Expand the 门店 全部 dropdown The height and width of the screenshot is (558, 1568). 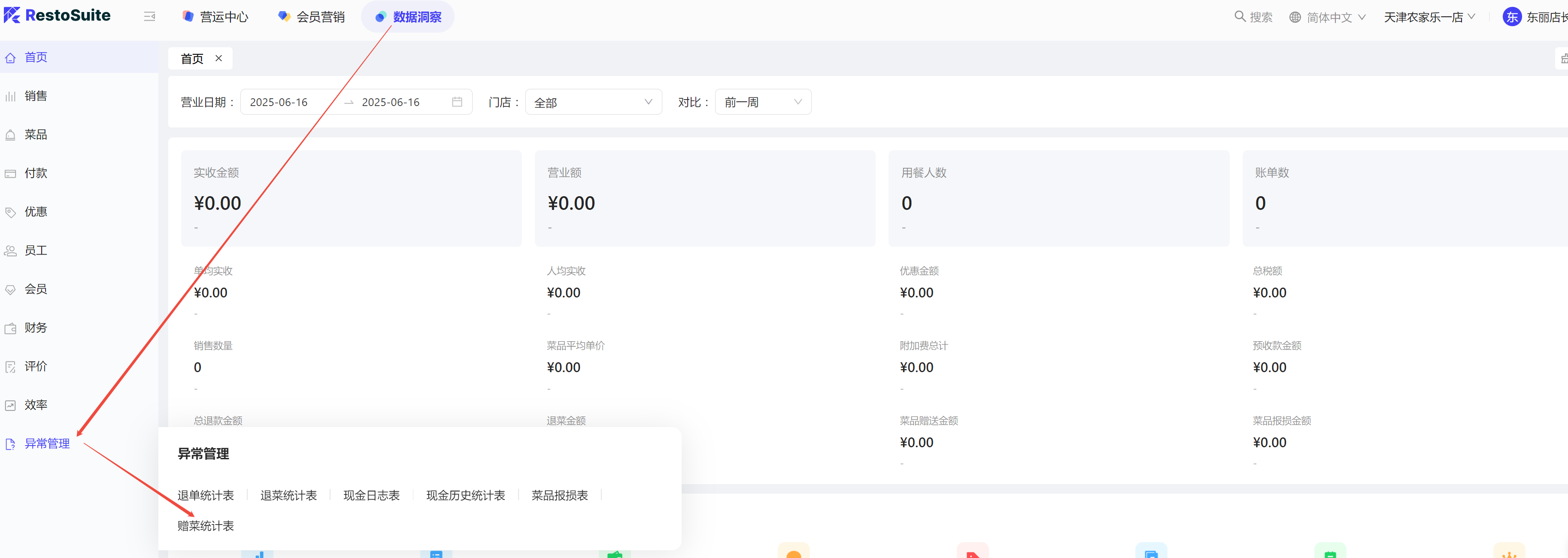[x=593, y=102]
